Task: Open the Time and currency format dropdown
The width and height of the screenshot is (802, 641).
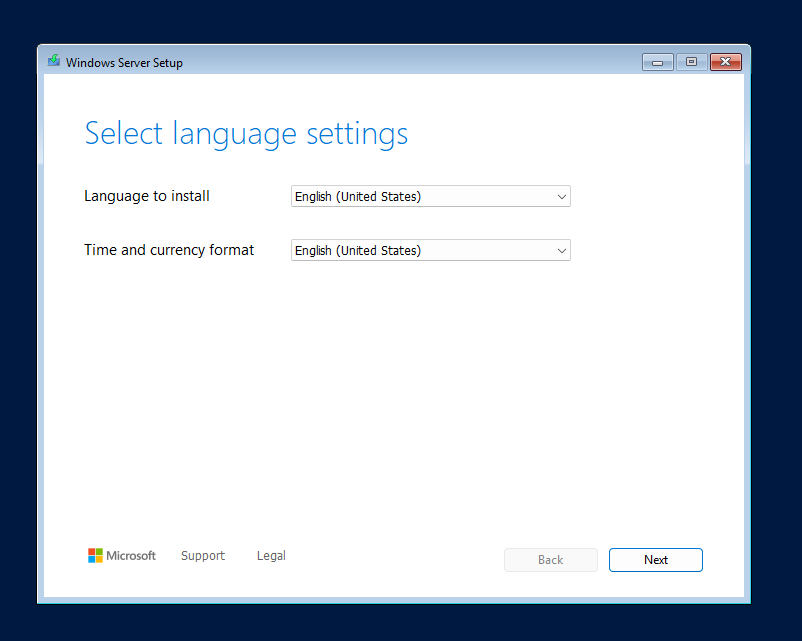Action: coord(431,250)
